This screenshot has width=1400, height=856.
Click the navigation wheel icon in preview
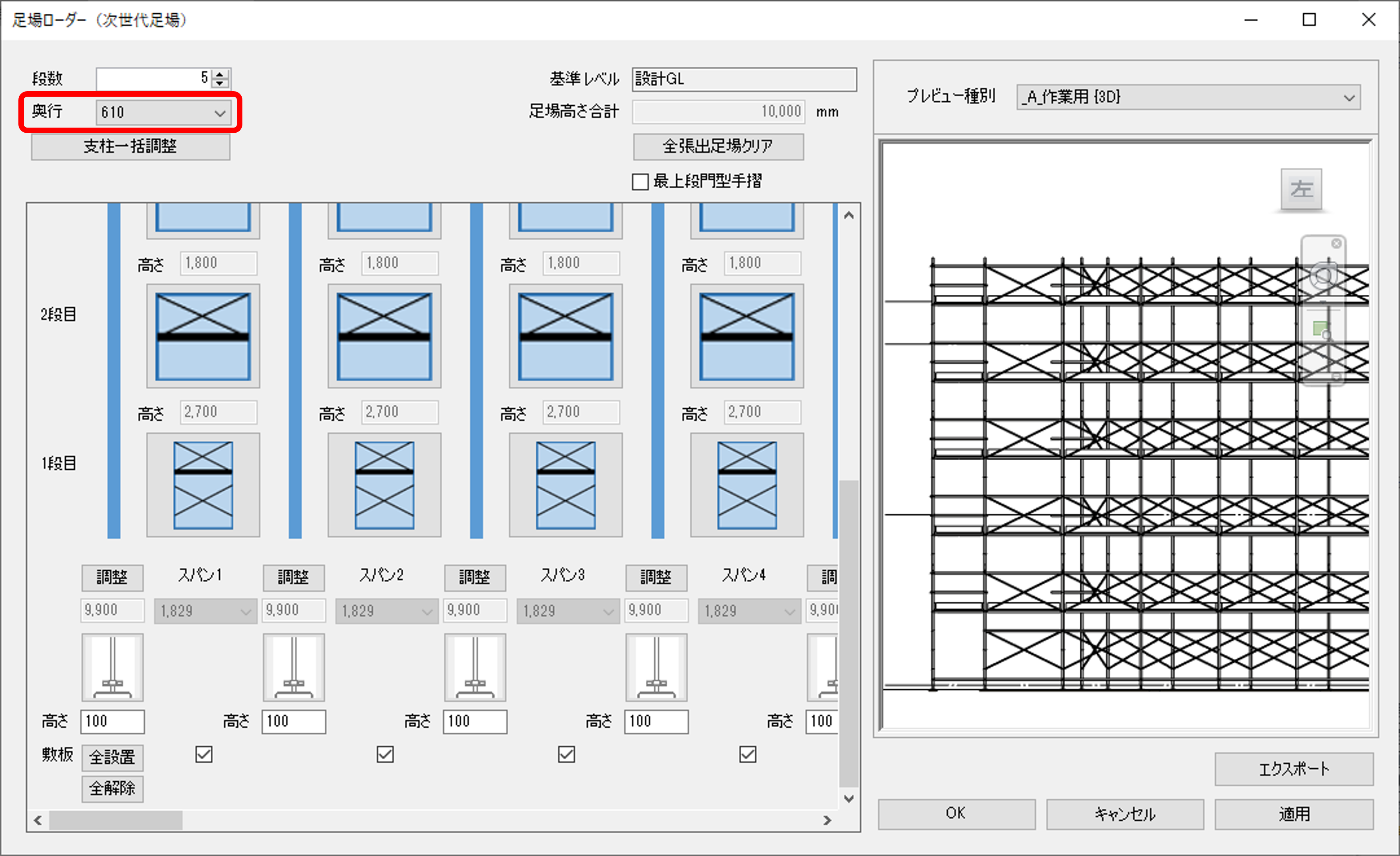tap(1323, 277)
